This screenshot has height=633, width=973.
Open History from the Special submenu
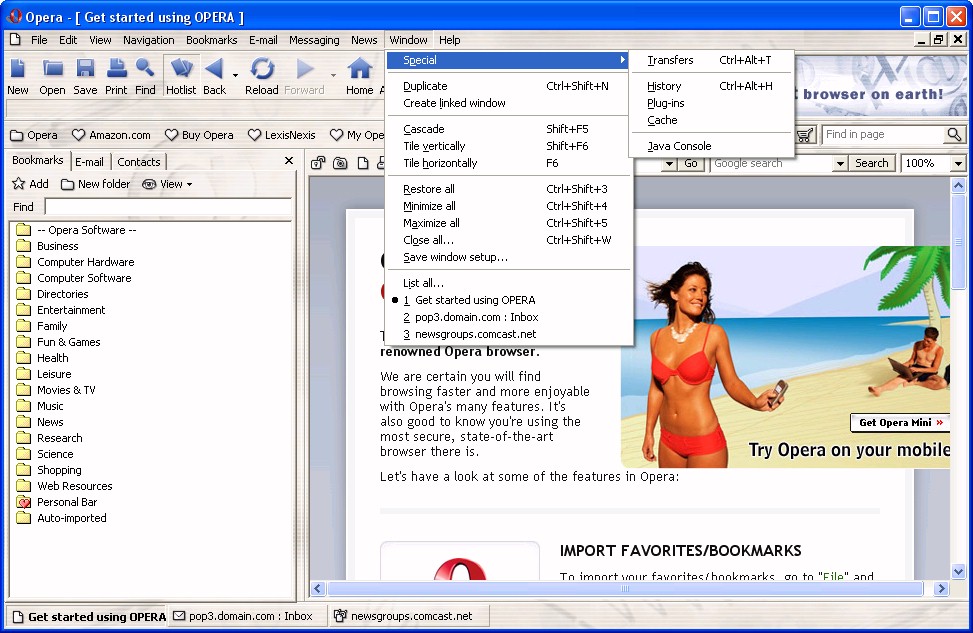(x=712, y=86)
